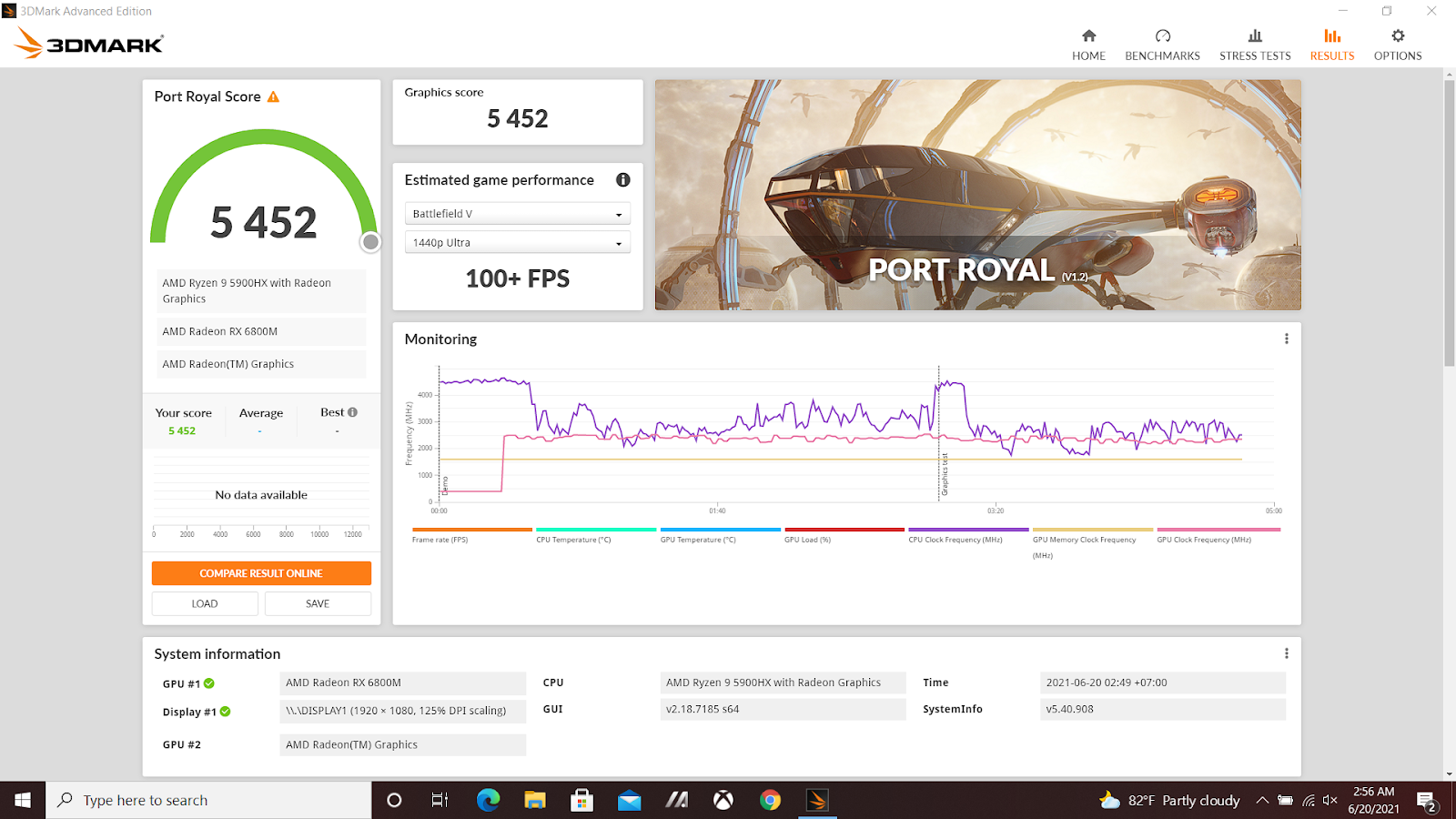
Task: Open Cortana from the taskbar
Action: pyautogui.click(x=394, y=800)
